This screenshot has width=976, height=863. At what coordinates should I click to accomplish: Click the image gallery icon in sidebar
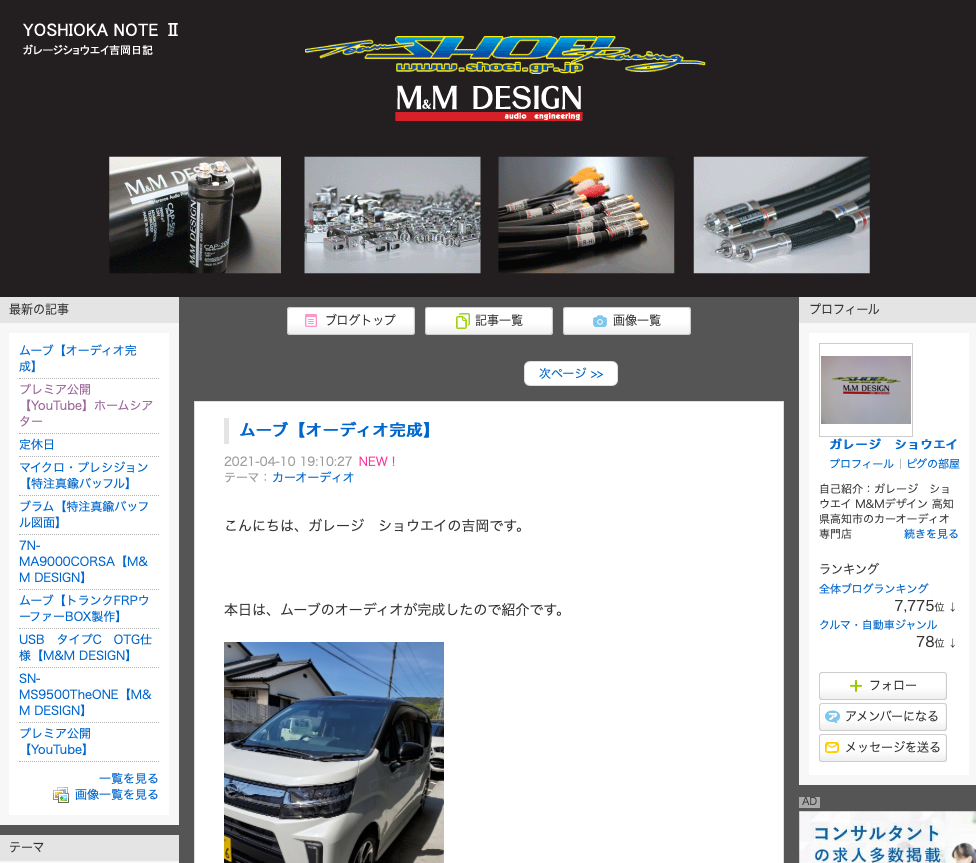pos(61,795)
